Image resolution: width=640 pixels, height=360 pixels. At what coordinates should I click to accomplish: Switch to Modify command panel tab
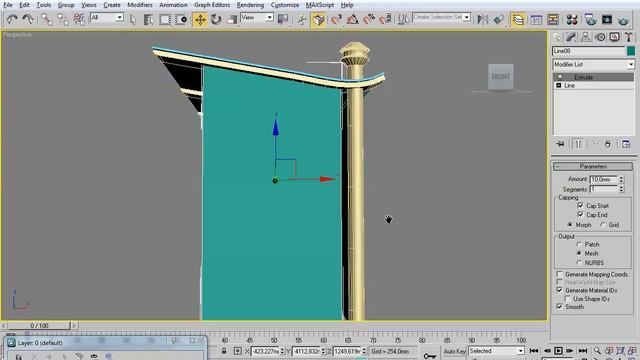click(571, 38)
